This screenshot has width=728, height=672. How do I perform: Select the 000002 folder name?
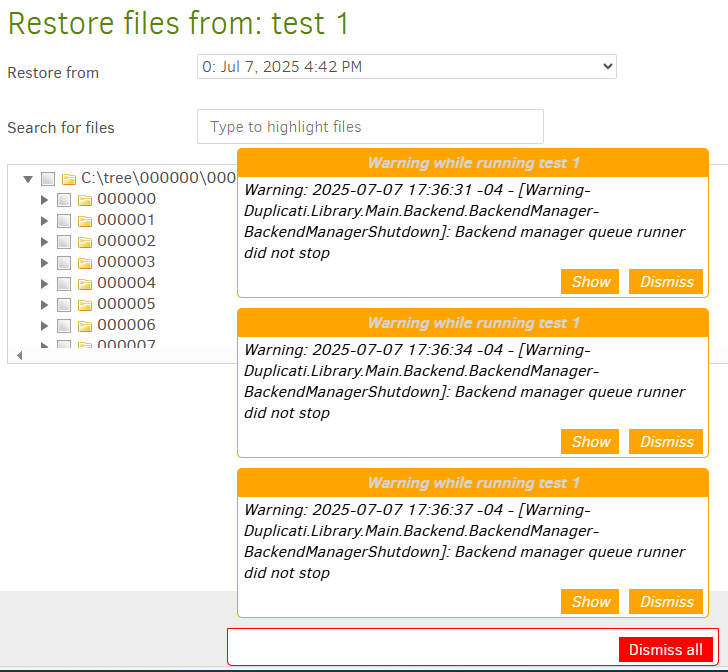pos(126,241)
